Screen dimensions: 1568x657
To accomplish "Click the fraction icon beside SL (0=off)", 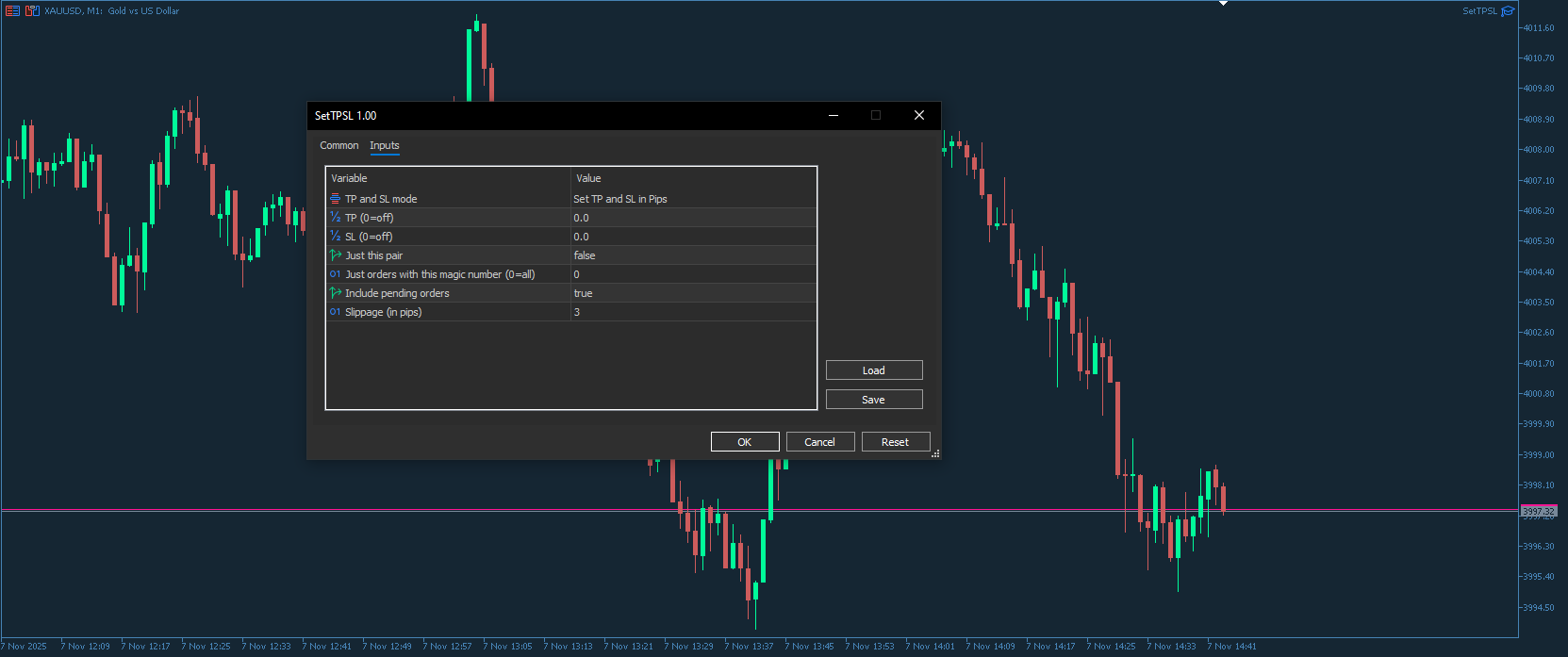I will (335, 237).
